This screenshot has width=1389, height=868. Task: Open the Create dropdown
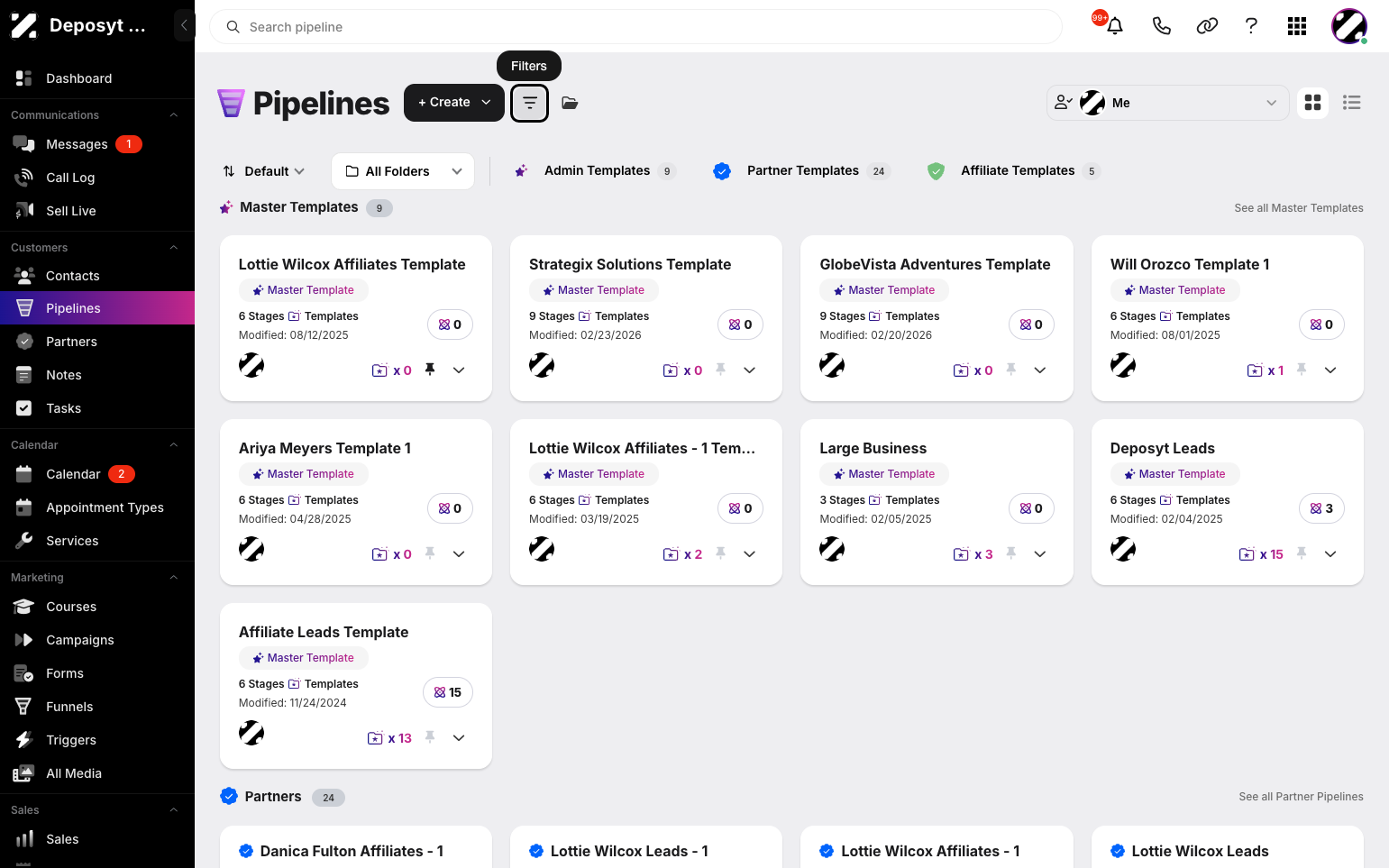(454, 103)
